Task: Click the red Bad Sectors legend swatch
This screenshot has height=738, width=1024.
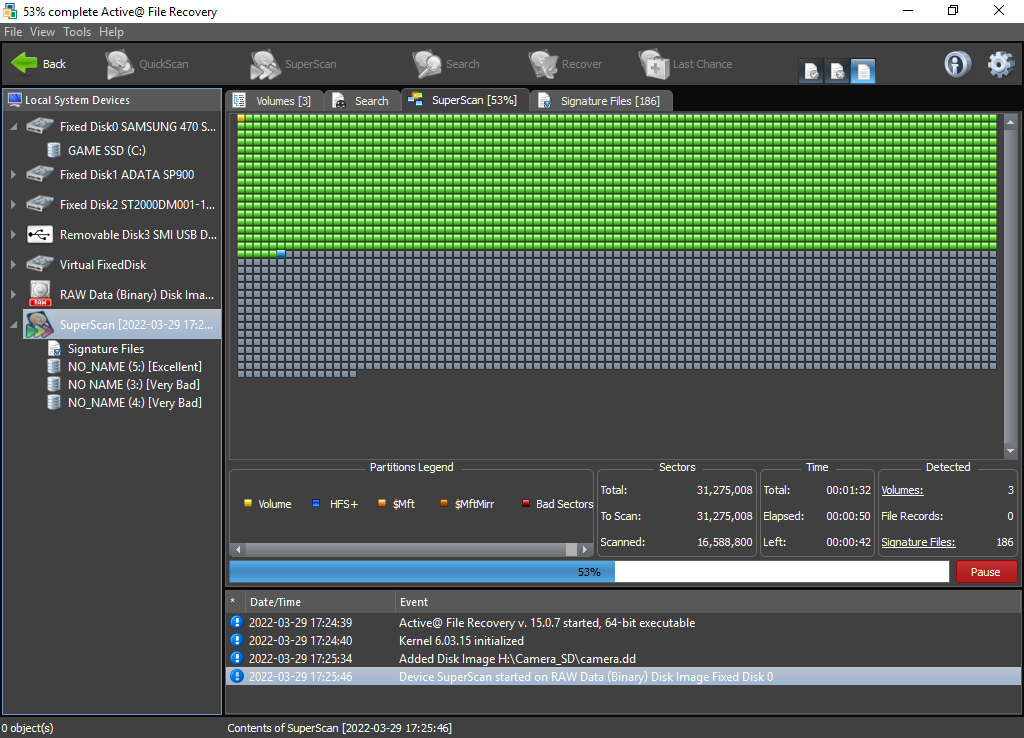Action: pos(526,503)
